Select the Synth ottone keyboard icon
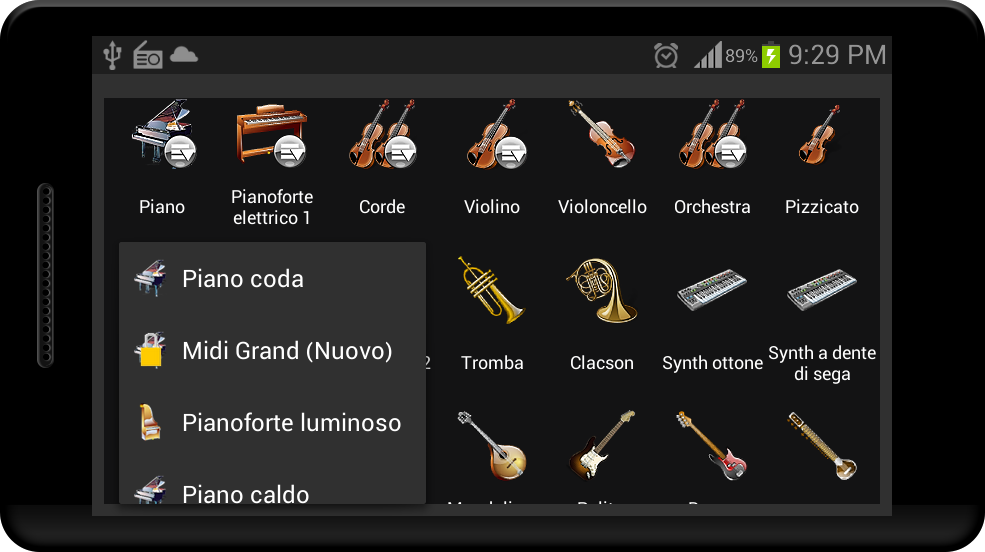The image size is (985, 552). 712,290
